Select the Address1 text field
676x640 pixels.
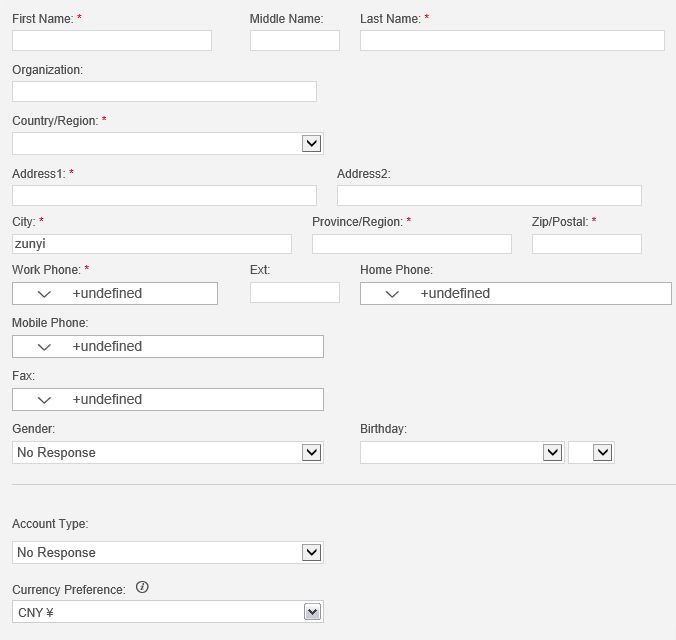coord(164,195)
